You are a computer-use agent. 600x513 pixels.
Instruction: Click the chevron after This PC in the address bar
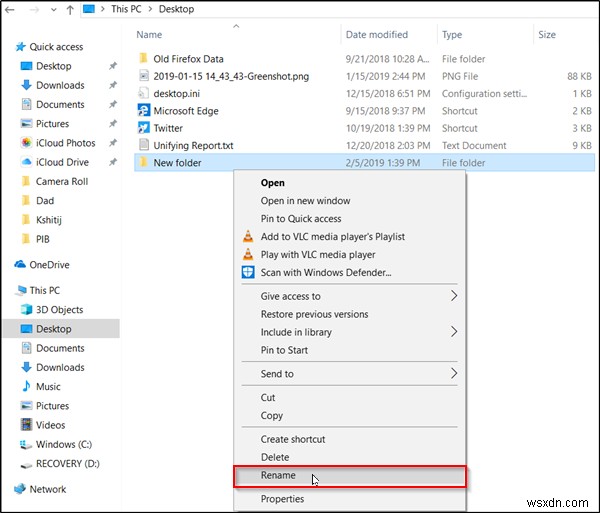click(150, 9)
